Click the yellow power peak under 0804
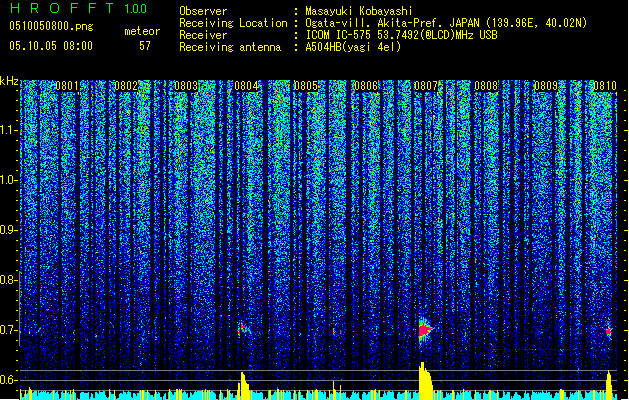This screenshot has height=400, width=629. (x=244, y=386)
